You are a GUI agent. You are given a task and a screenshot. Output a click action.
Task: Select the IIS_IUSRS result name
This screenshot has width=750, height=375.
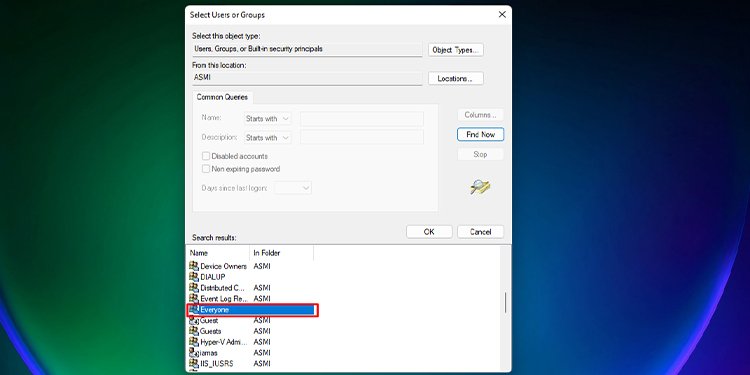click(217, 364)
